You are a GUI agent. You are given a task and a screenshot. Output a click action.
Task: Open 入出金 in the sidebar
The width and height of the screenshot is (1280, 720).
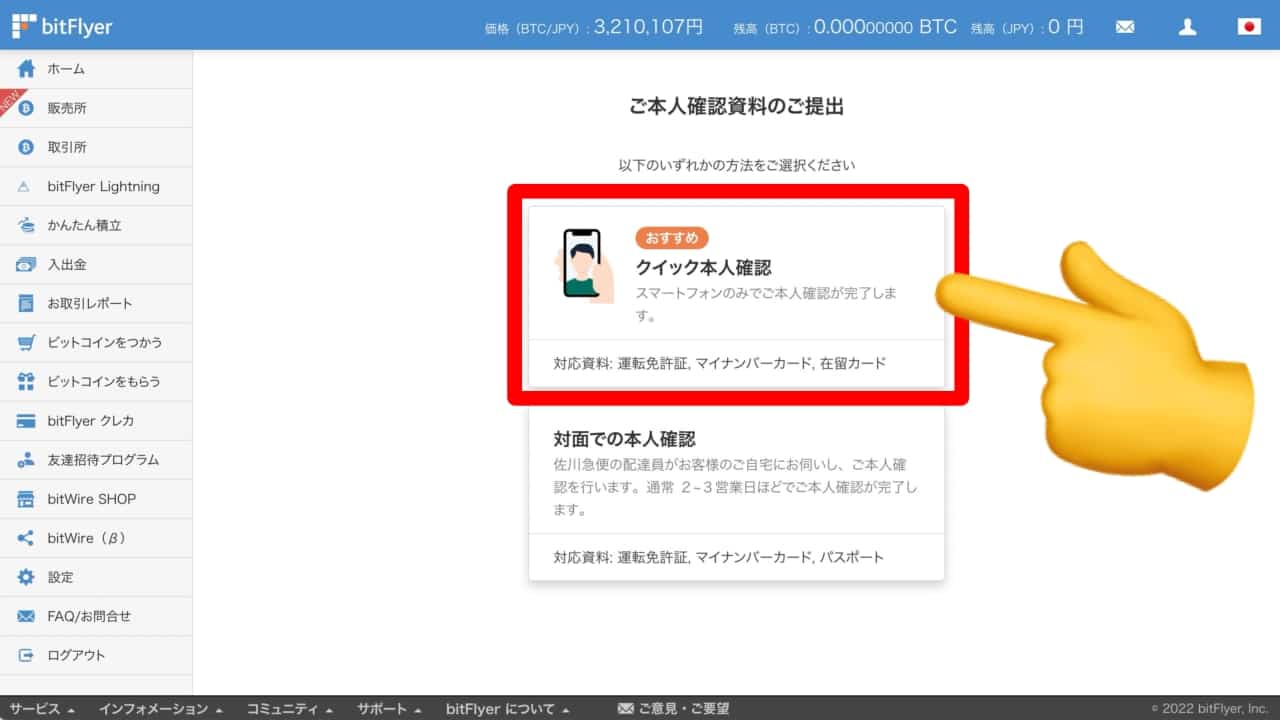tap(67, 265)
